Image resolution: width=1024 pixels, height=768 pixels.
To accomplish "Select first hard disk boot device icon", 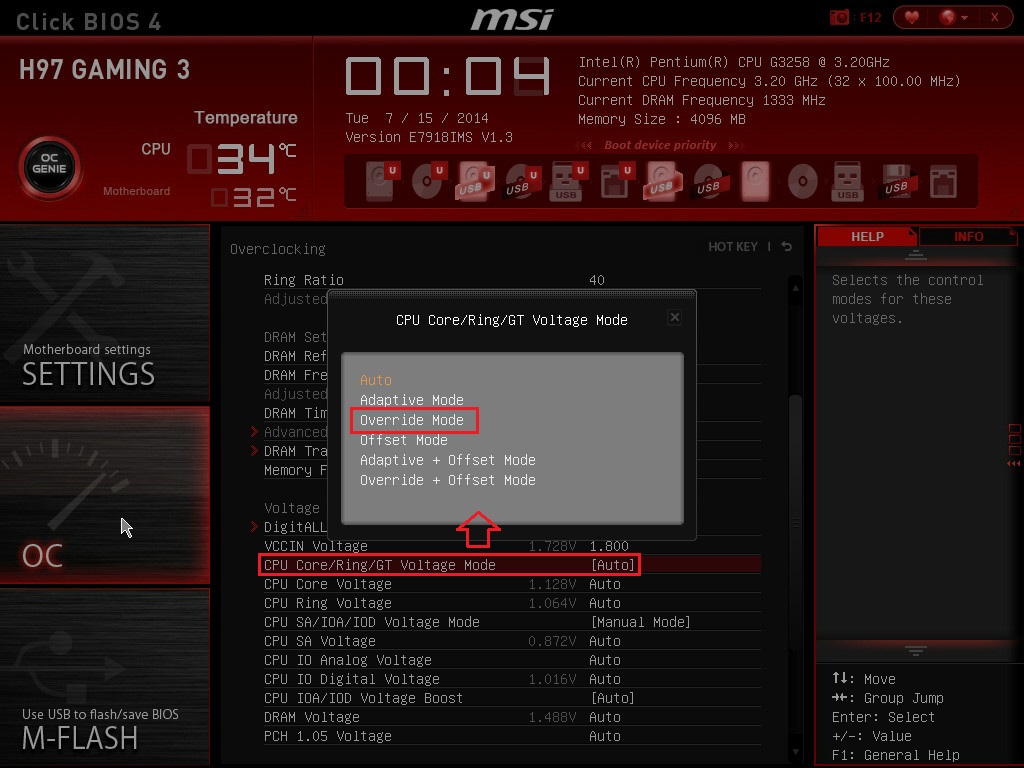I will pyautogui.click(x=378, y=180).
